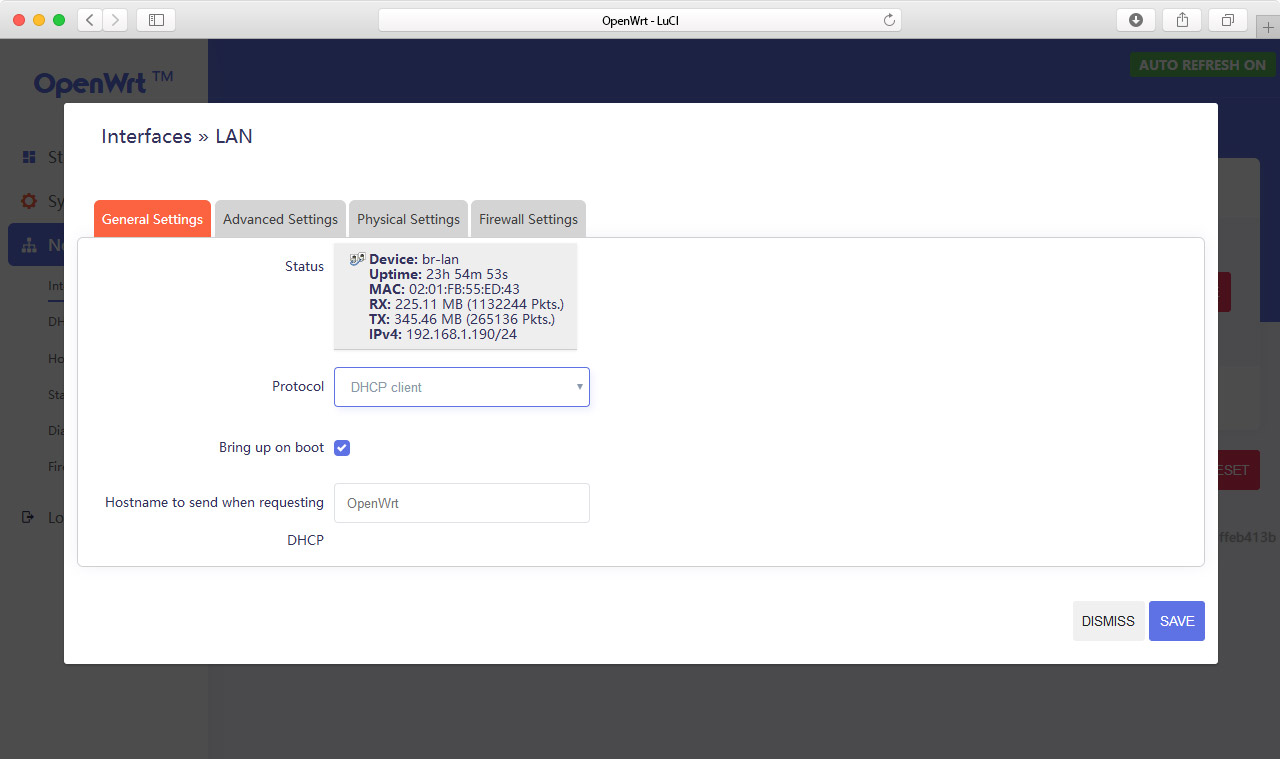Click the AUTO REFRESH ON button

pos(1202,65)
